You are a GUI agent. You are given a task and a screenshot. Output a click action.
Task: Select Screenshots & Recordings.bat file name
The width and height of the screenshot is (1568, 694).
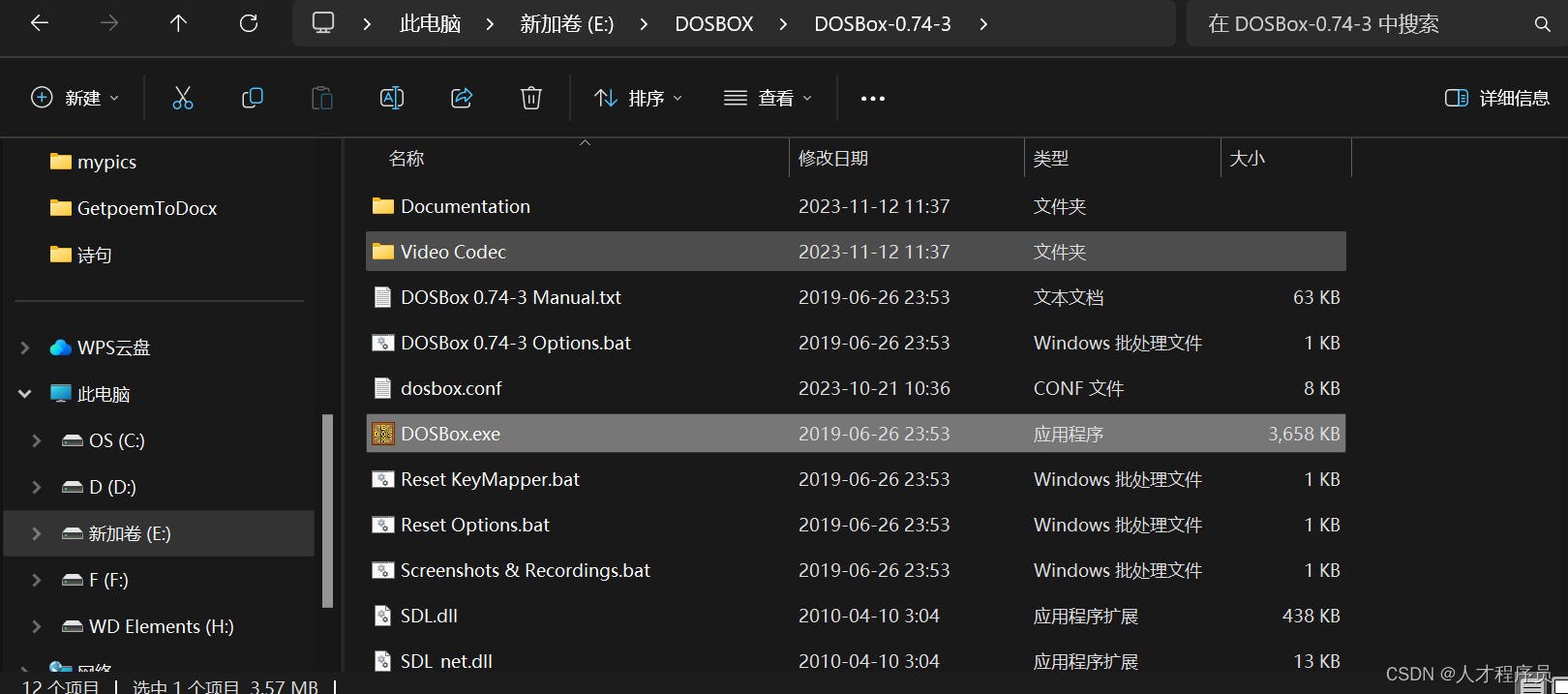coord(526,570)
